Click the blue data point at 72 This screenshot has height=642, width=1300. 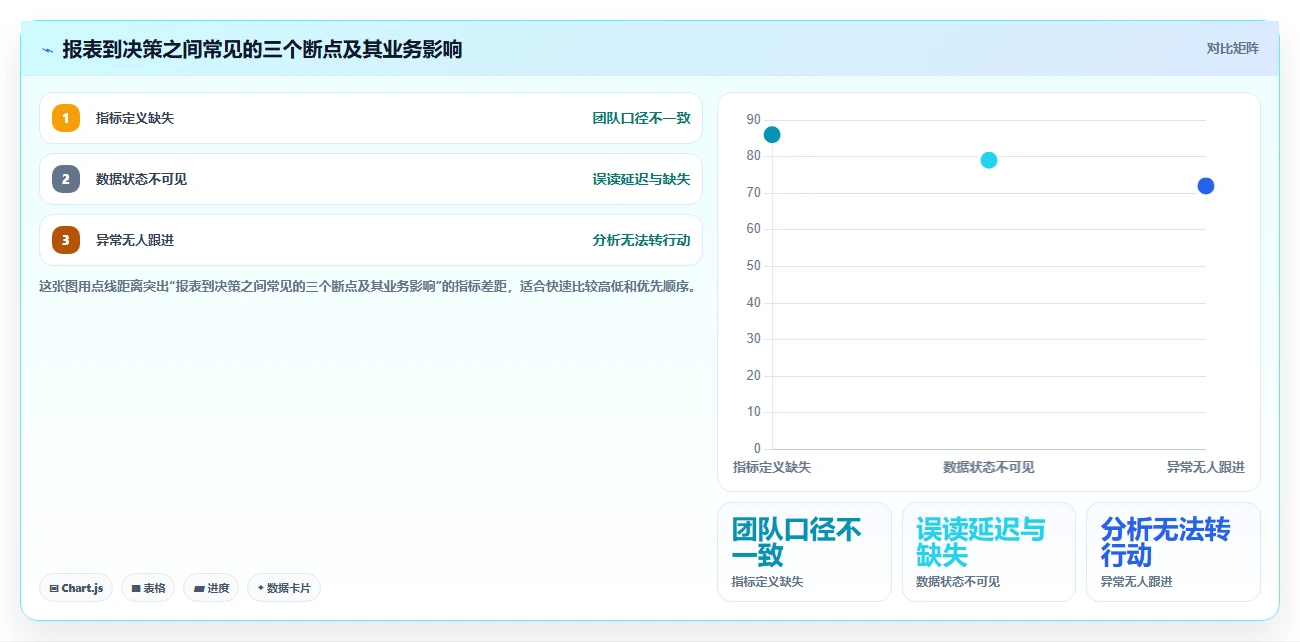tap(1206, 186)
